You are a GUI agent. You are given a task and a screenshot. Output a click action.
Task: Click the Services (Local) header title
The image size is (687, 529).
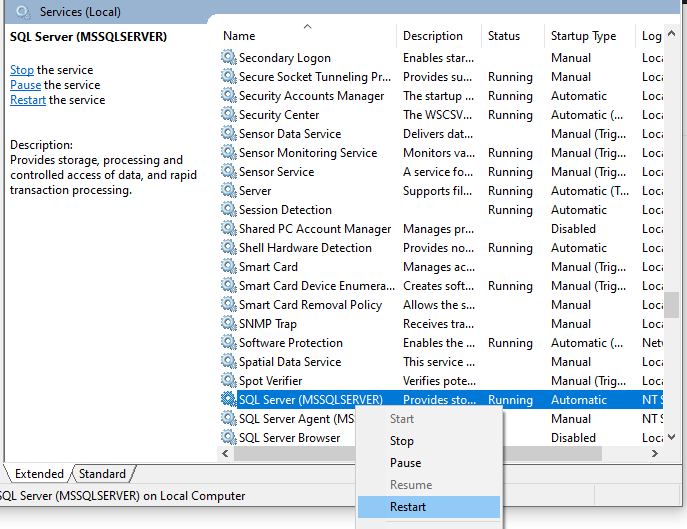pyautogui.click(x=80, y=12)
